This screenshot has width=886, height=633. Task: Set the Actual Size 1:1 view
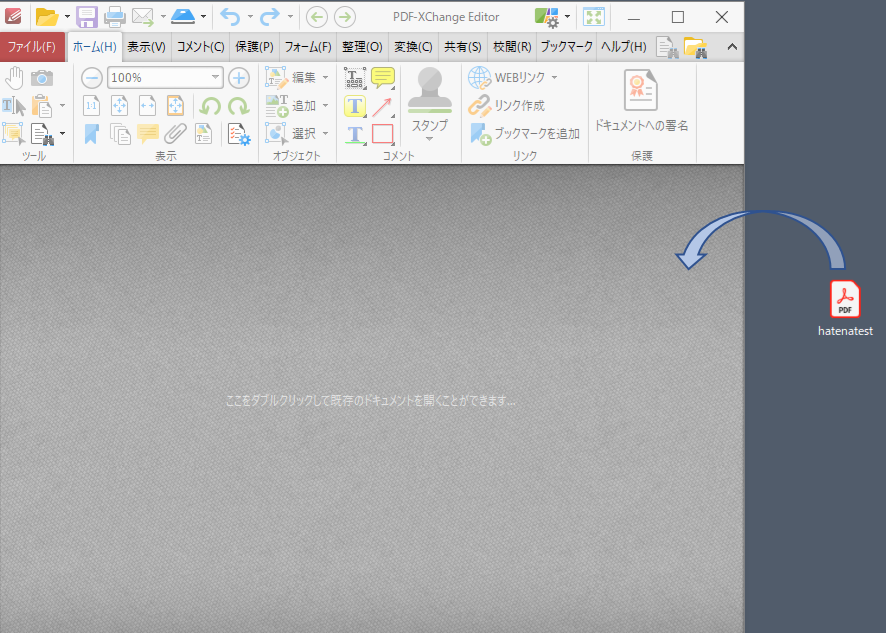(x=91, y=106)
